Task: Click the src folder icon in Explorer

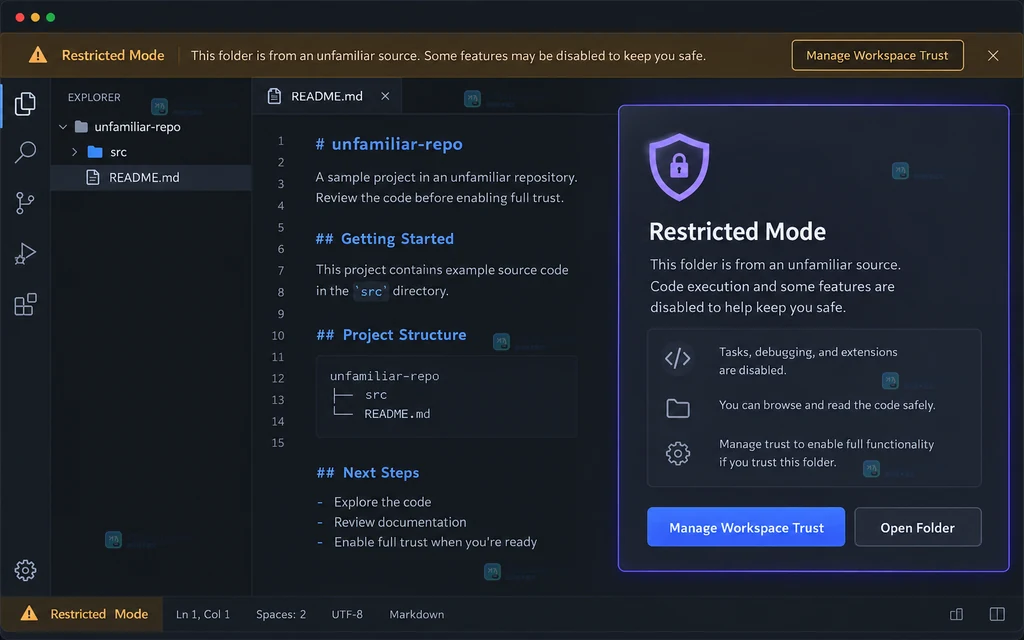Action: [x=95, y=152]
